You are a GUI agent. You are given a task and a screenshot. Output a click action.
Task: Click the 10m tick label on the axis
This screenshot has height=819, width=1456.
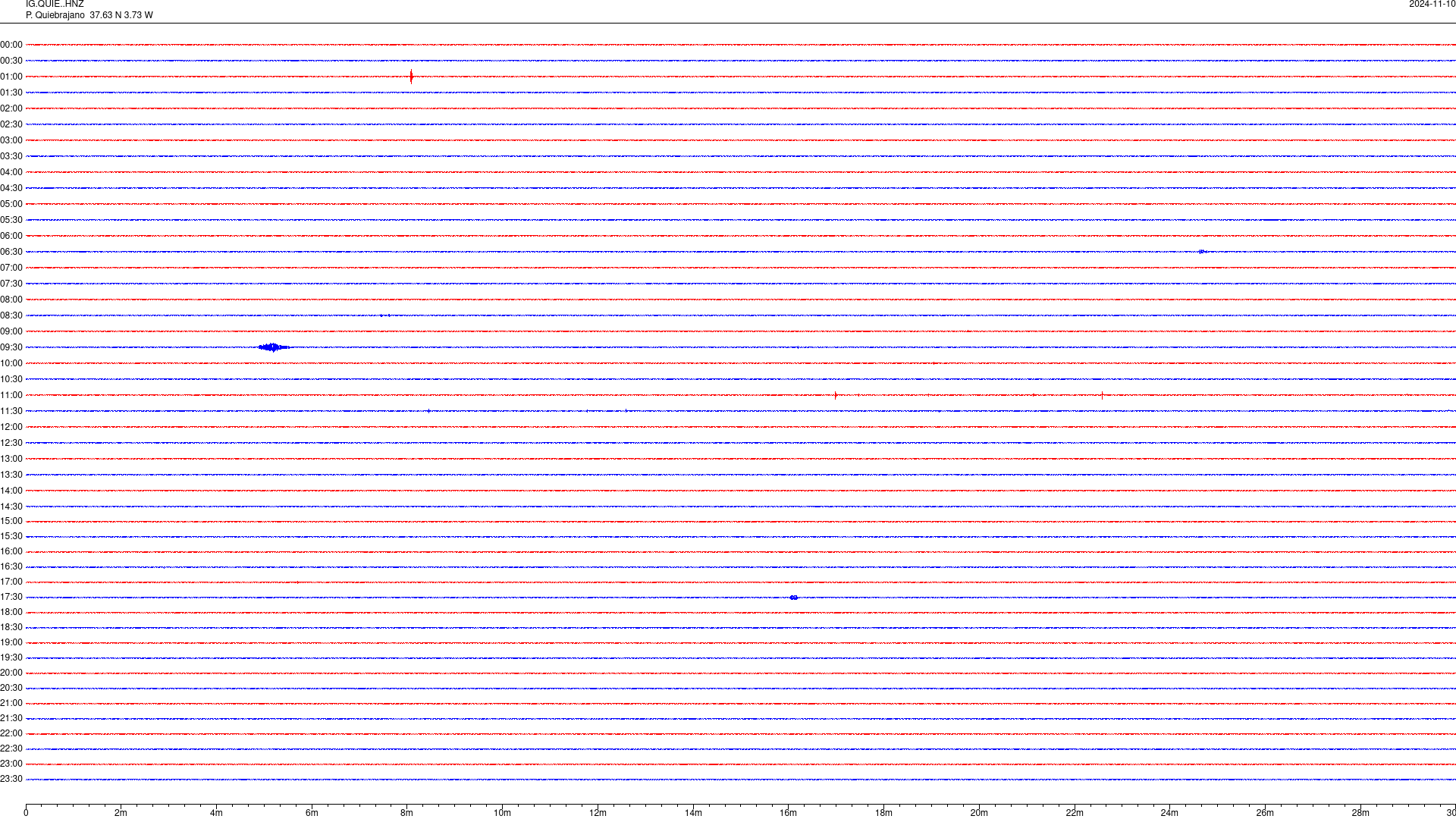(x=502, y=813)
